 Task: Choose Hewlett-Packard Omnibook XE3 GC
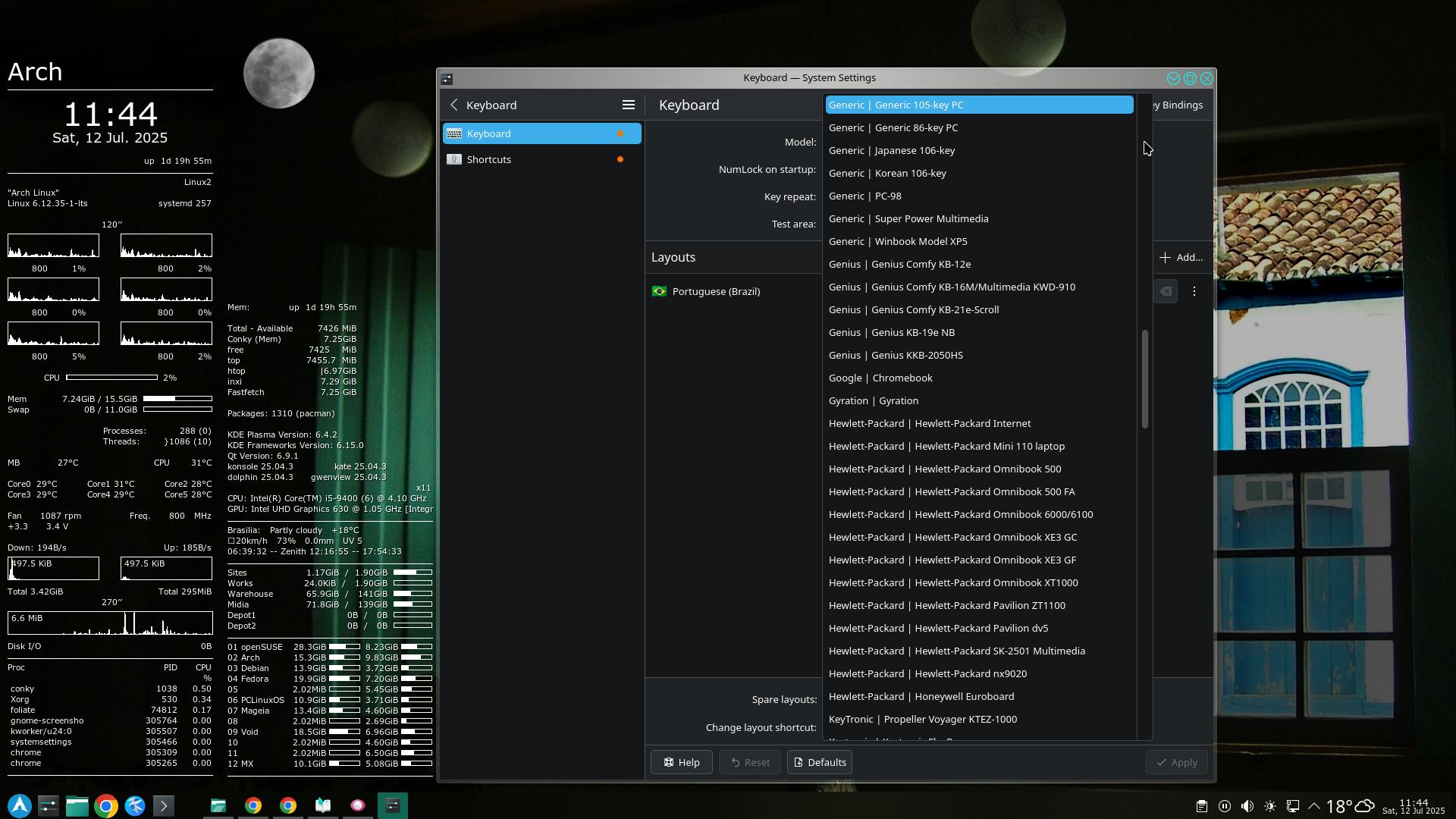[x=979, y=537]
